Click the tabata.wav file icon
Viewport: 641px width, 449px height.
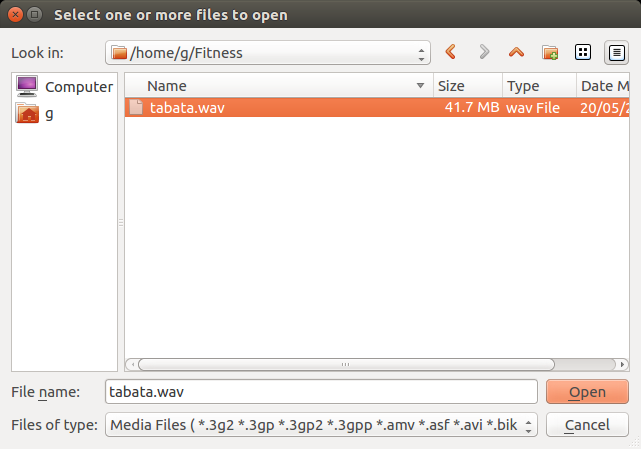tap(137, 107)
